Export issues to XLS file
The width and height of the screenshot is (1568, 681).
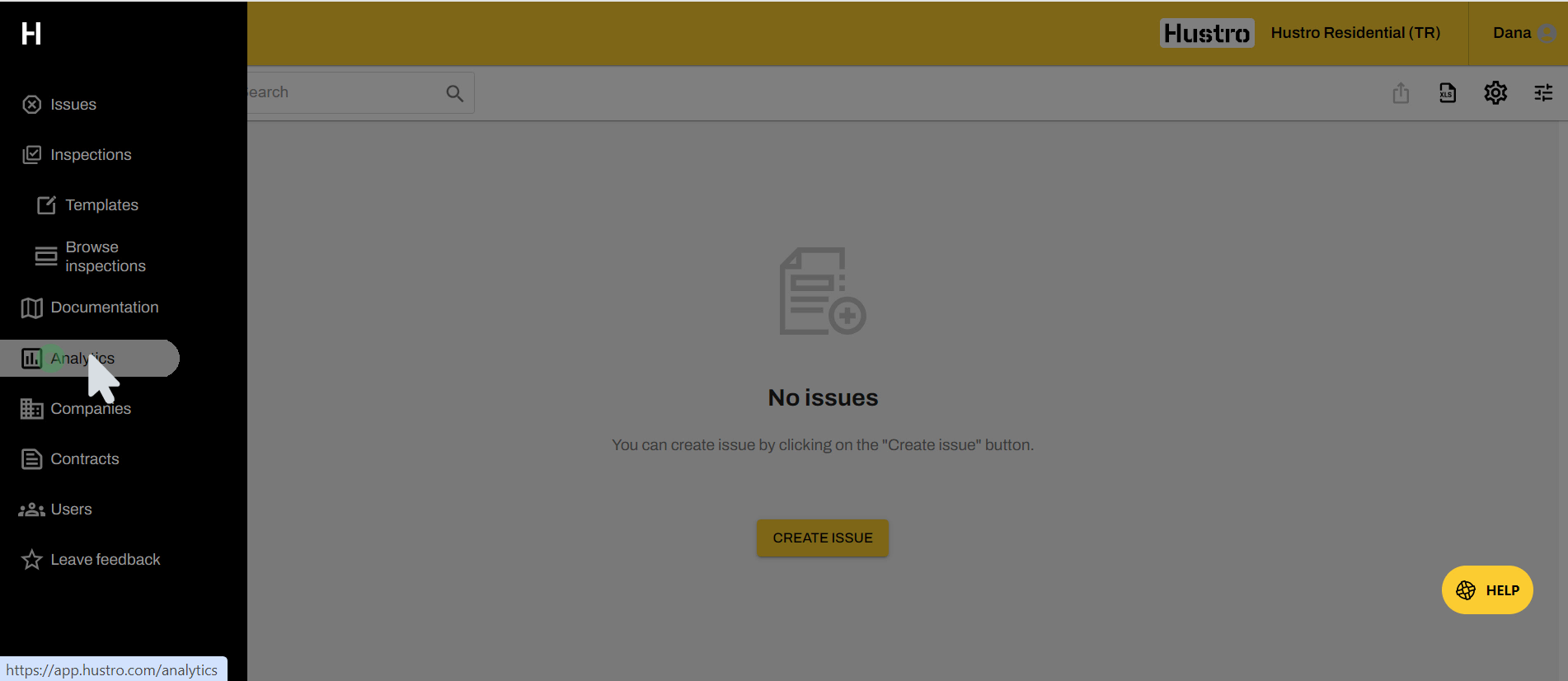pyautogui.click(x=1448, y=93)
